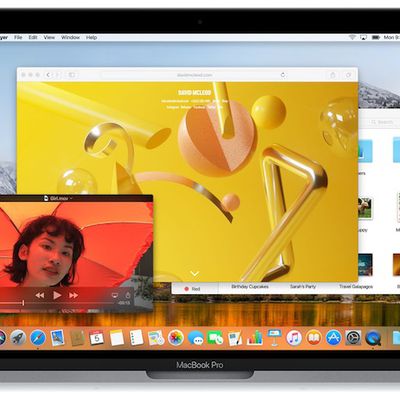Open the dog photo thumbnail in Finder
This screenshot has width=400, height=400.
(365, 208)
